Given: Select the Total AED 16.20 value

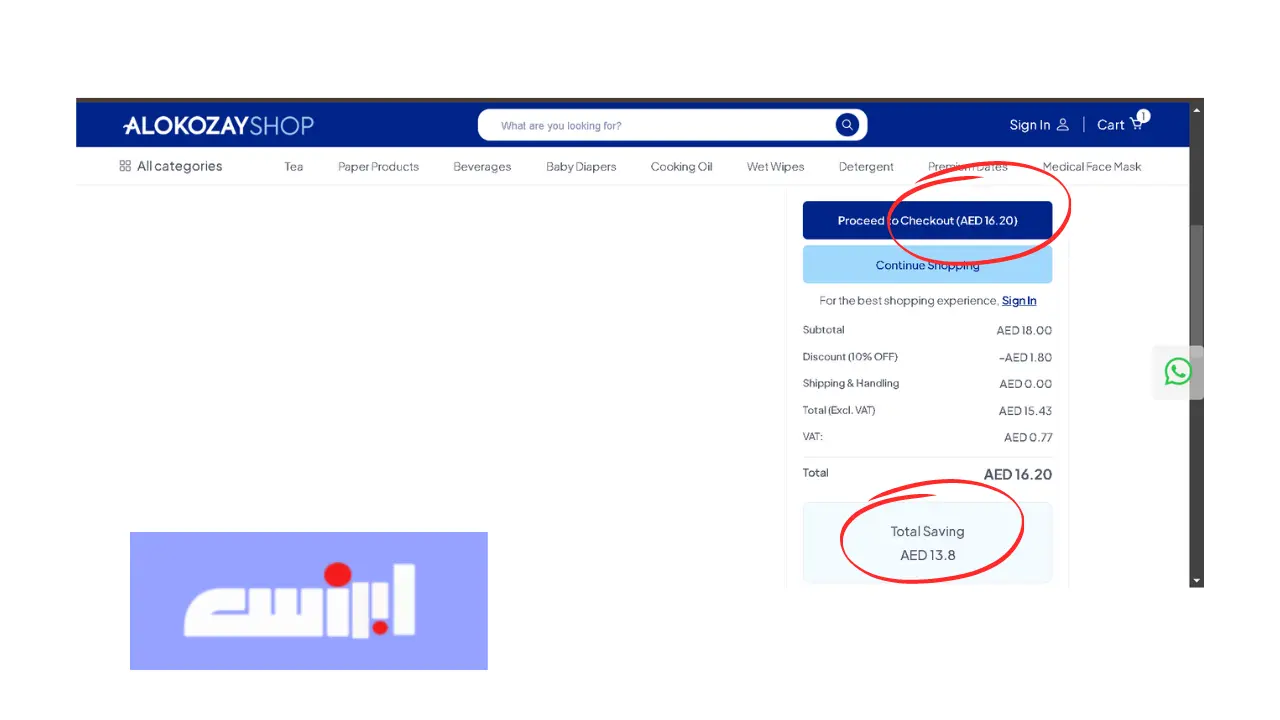Looking at the screenshot, I should (x=1018, y=475).
